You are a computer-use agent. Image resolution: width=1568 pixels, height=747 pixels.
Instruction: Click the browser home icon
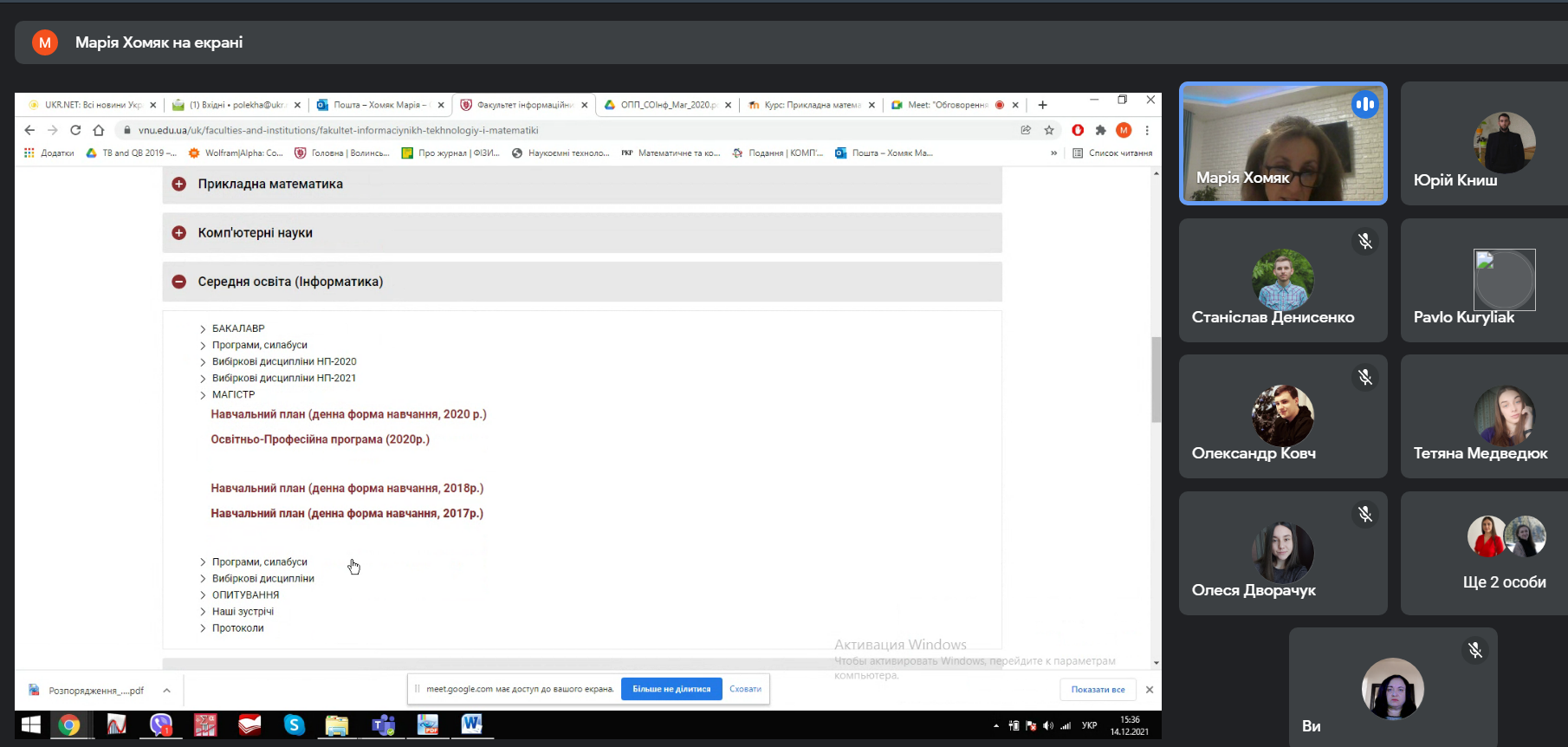click(99, 130)
